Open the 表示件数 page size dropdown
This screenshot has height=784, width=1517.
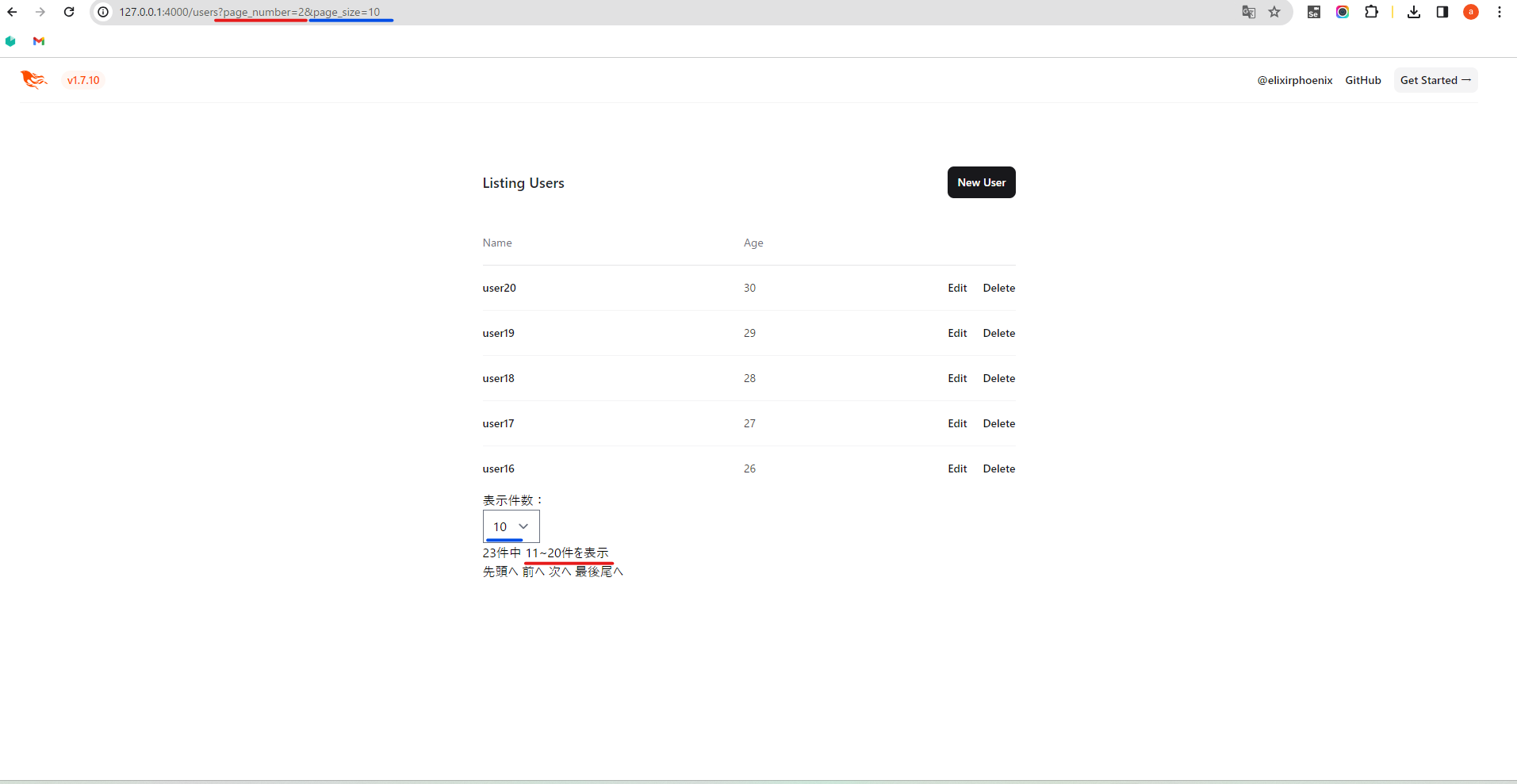[511, 526]
